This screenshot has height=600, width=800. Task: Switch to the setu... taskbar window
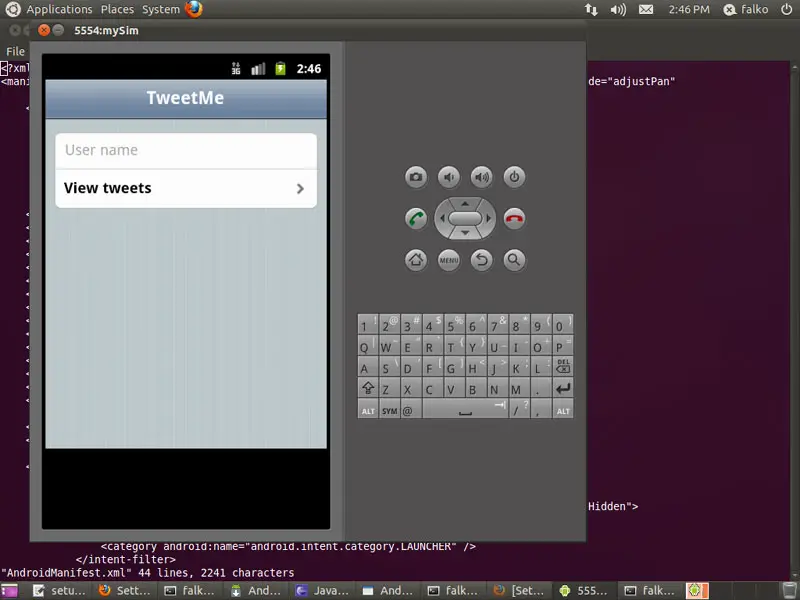(60, 591)
